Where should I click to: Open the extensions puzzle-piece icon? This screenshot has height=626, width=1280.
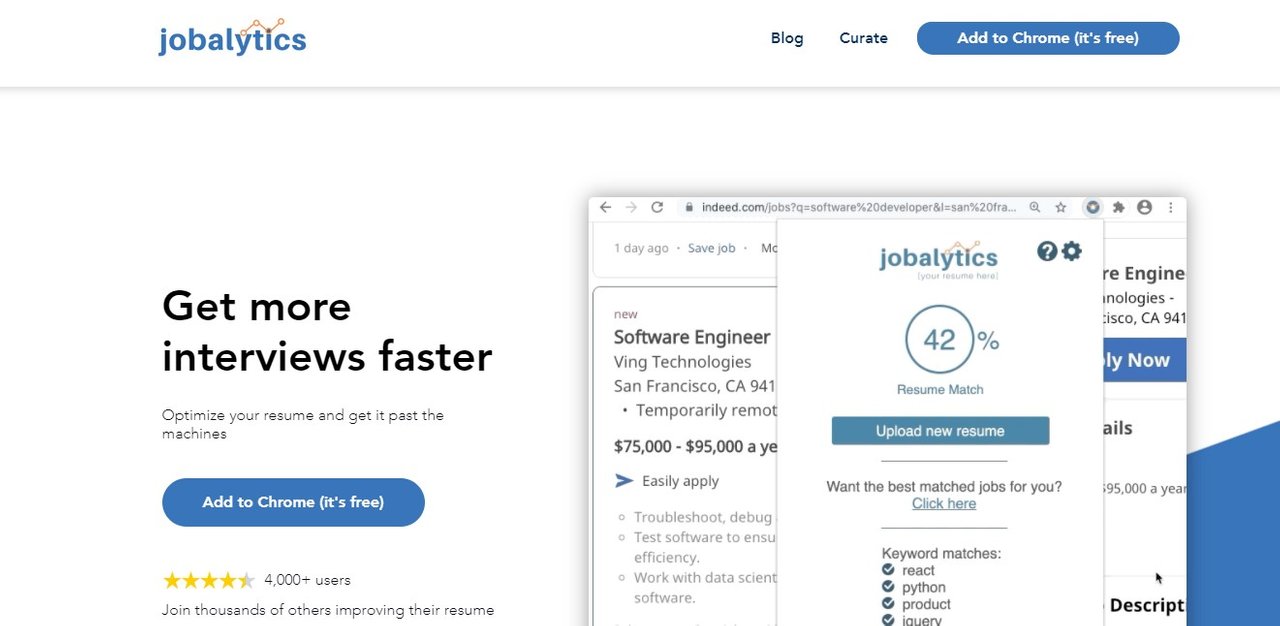(x=1119, y=207)
